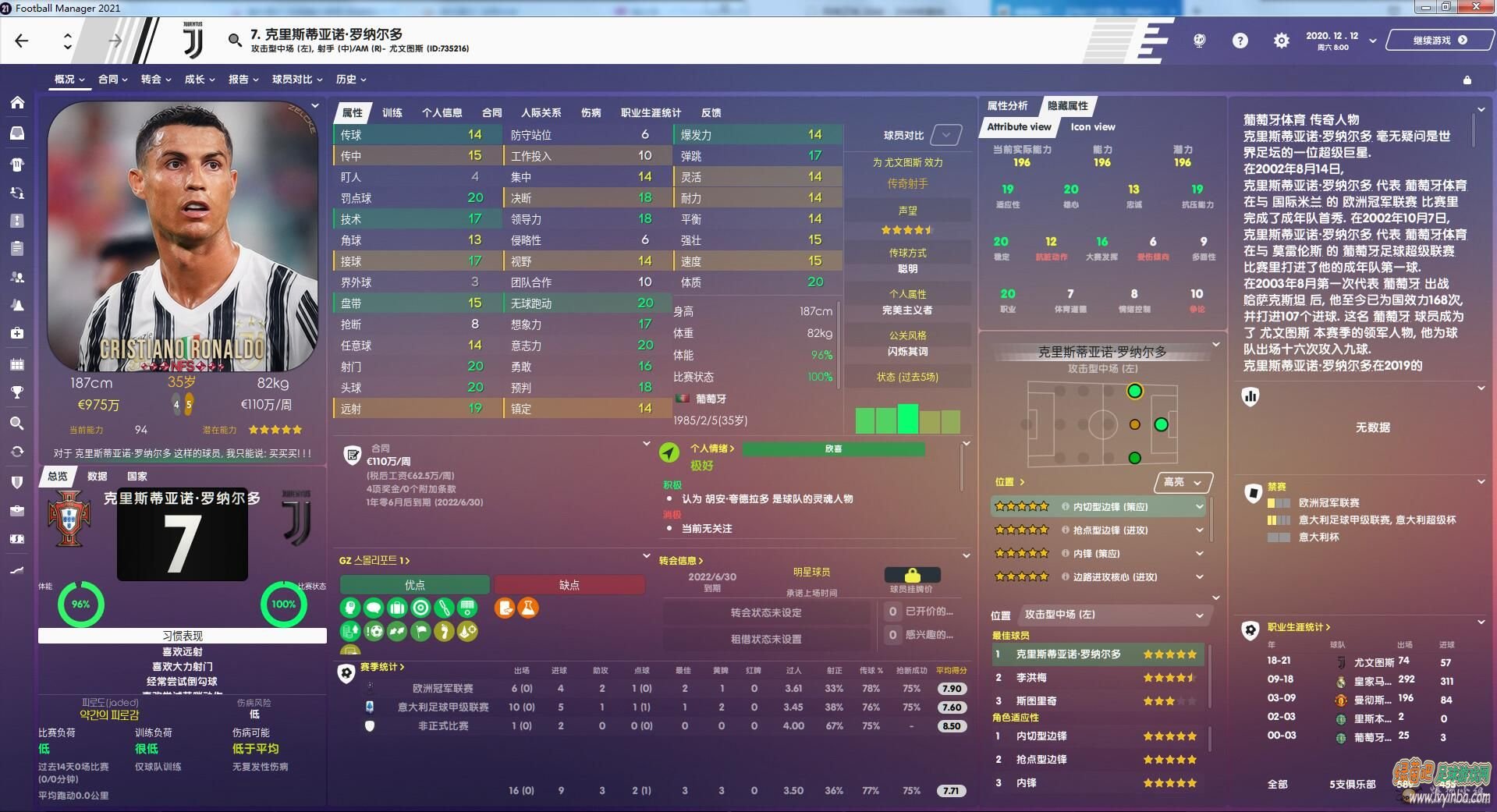Click the green flag strength icon
Screen dimensions: 1497x812
pyautogui.click(x=420, y=631)
